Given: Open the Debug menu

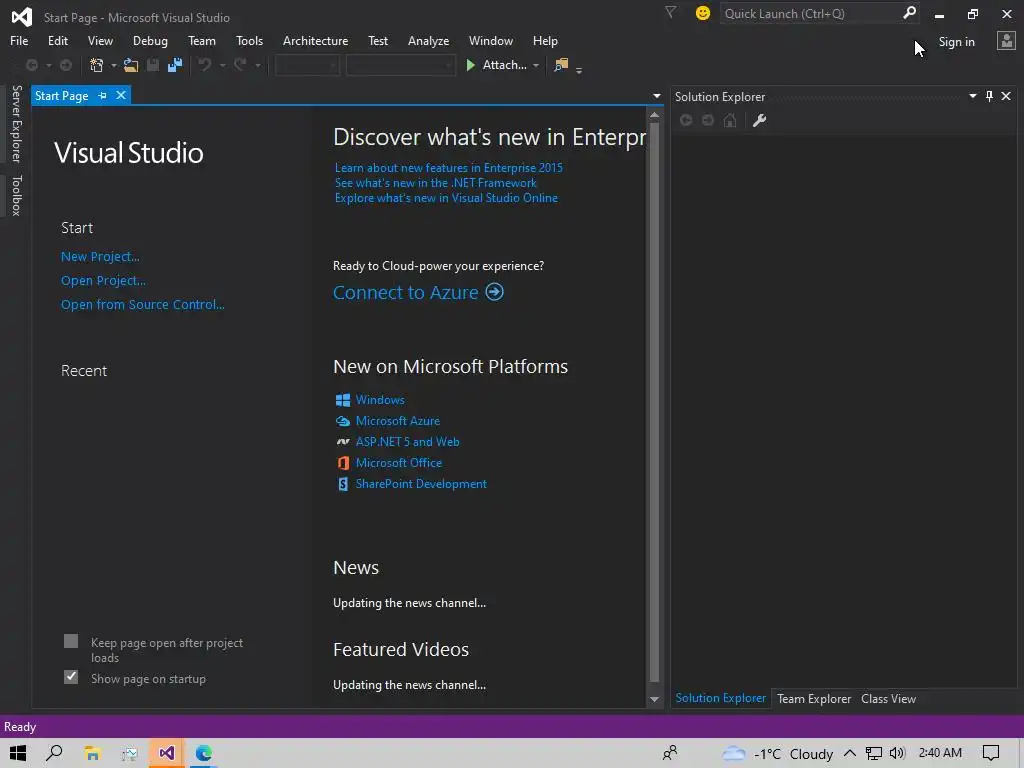Looking at the screenshot, I should point(150,40).
